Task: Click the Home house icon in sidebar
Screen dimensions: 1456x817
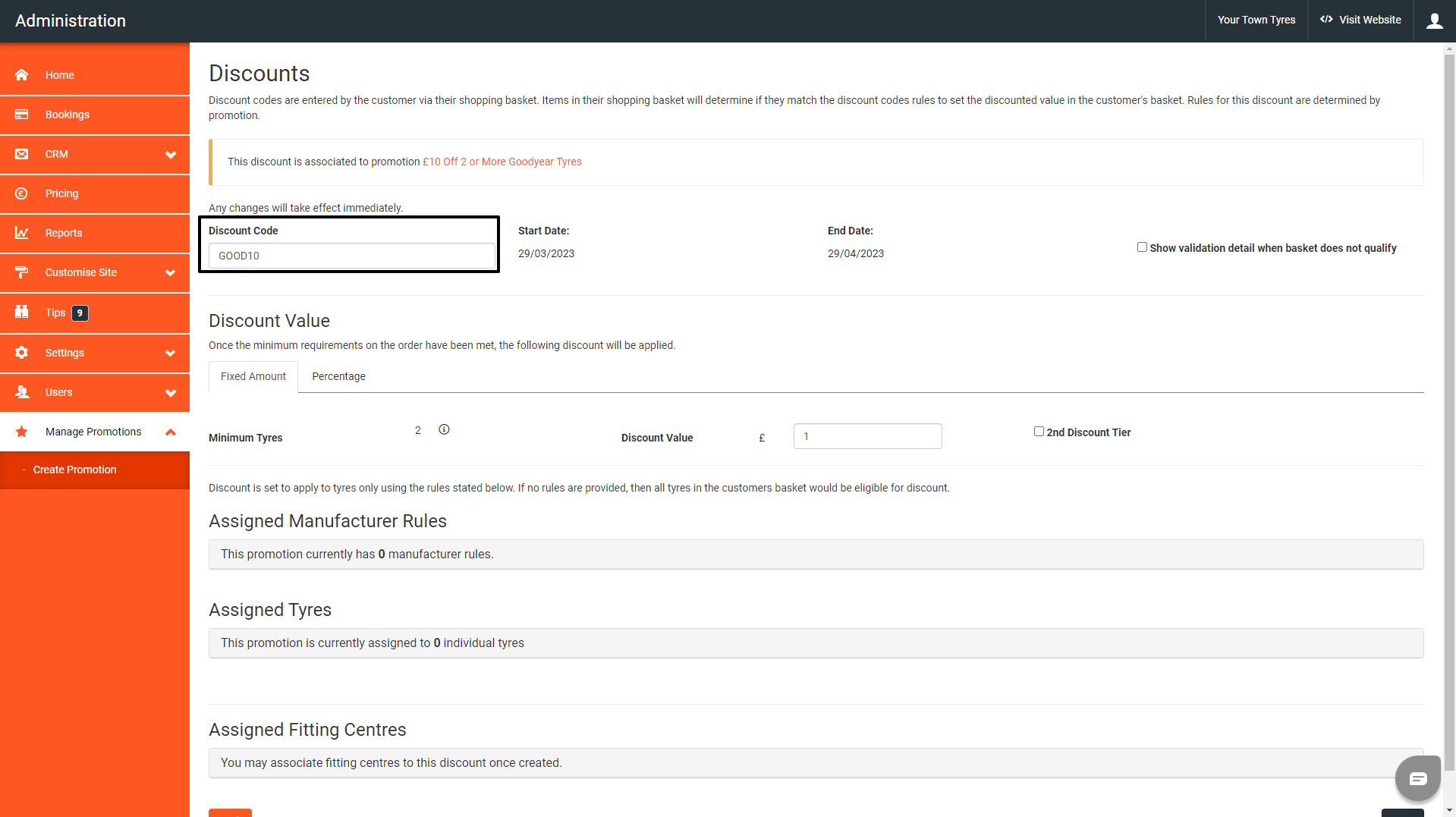Action: 21,74
